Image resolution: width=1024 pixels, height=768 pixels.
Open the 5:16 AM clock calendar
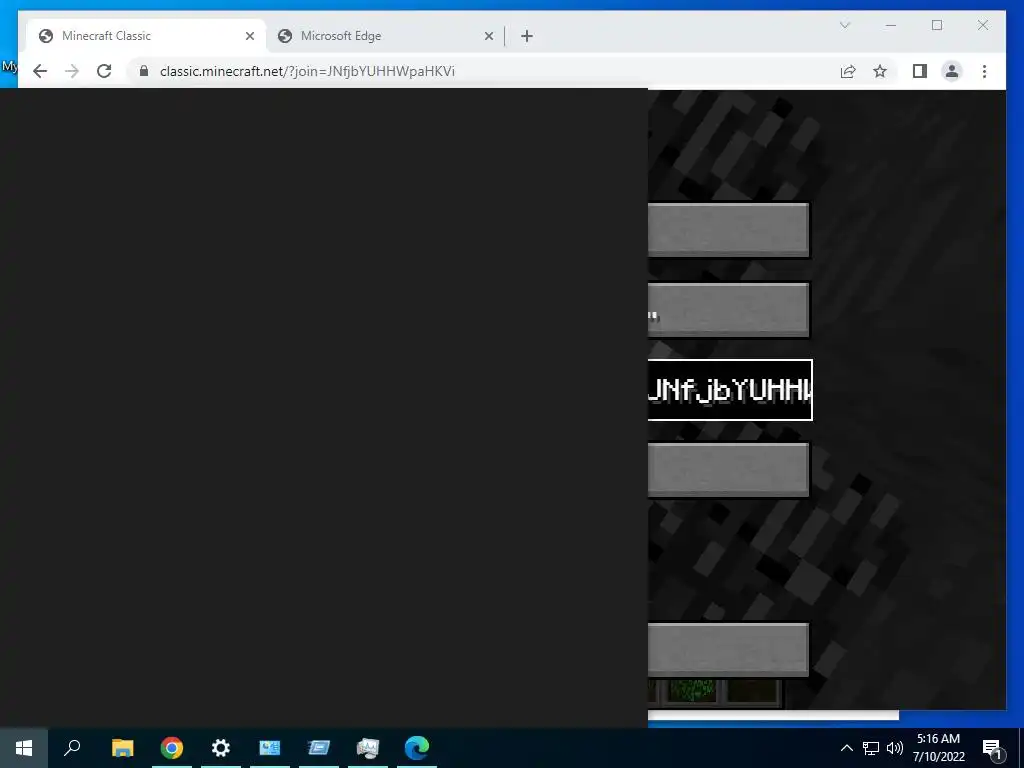[x=938, y=748]
